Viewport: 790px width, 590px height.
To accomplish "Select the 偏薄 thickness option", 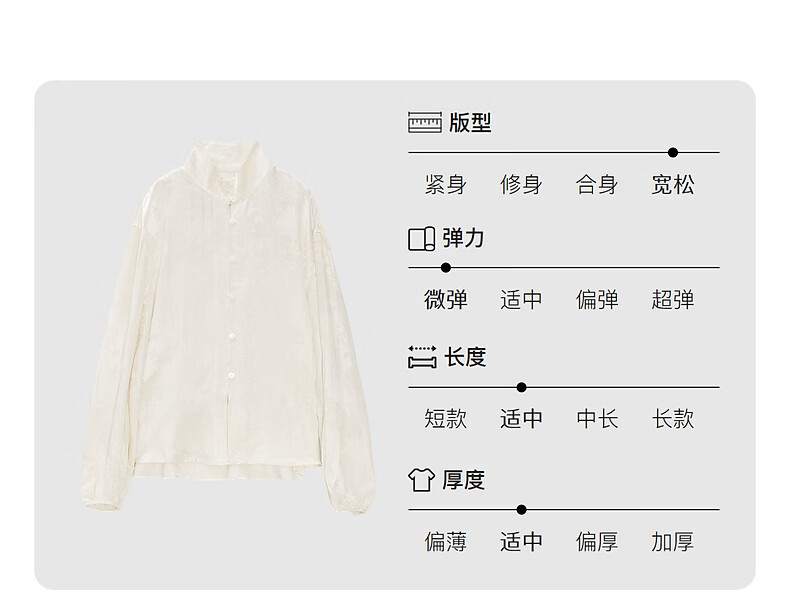I will tap(446, 542).
